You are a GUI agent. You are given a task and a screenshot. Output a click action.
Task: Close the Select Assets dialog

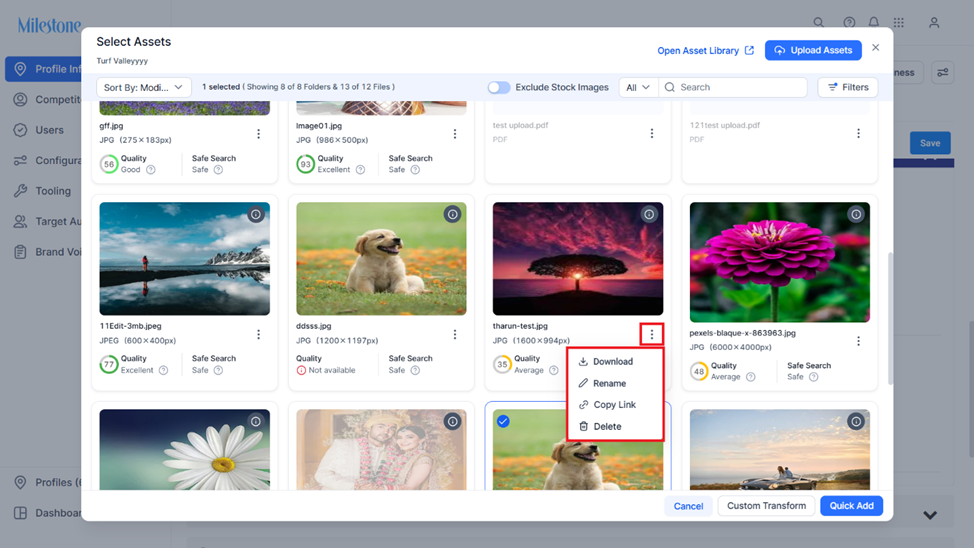coord(875,48)
